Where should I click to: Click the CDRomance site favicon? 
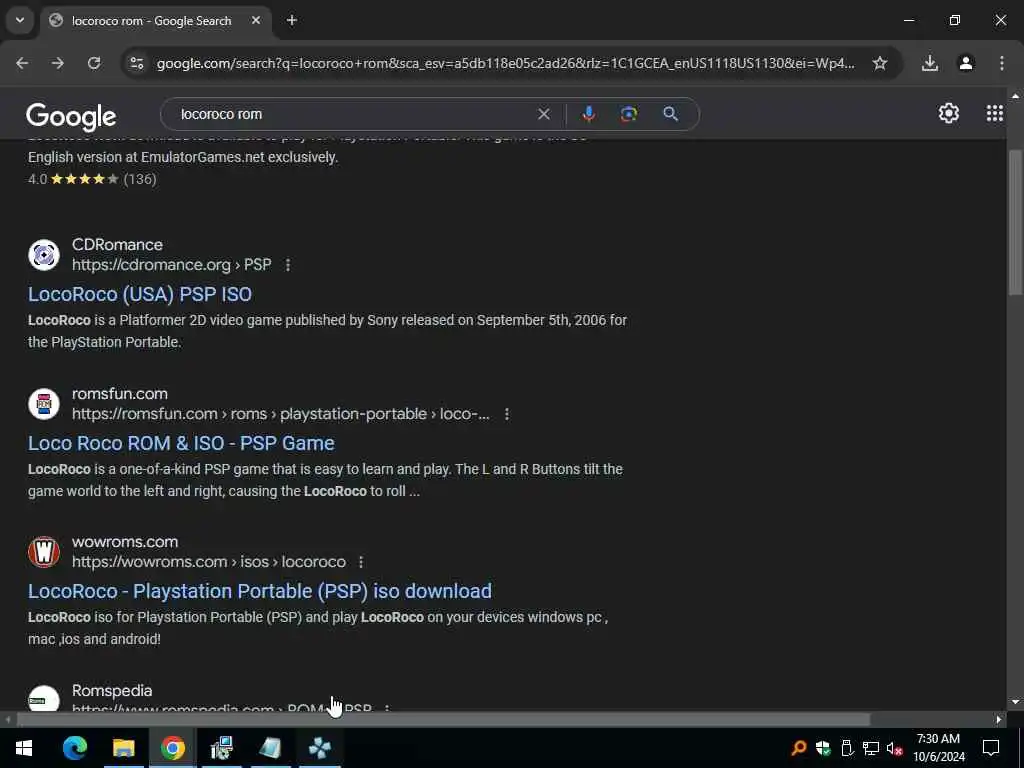pyautogui.click(x=44, y=255)
